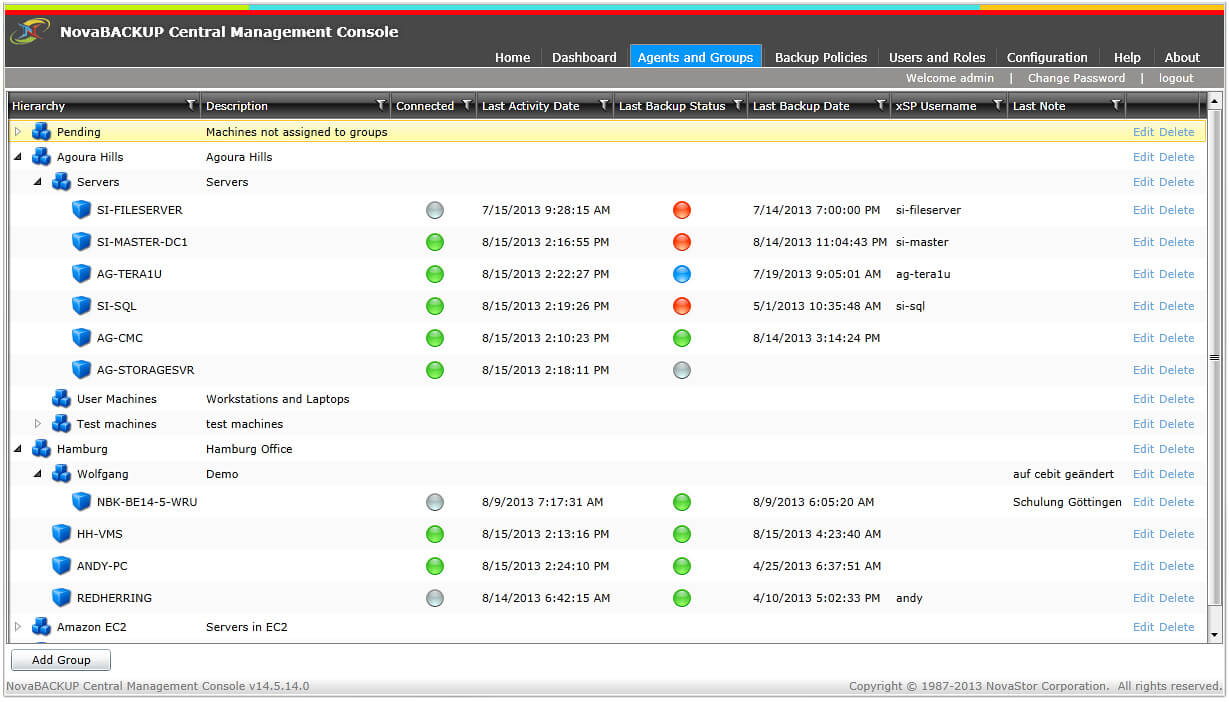Collapse the Agoura Hills group

[18, 157]
